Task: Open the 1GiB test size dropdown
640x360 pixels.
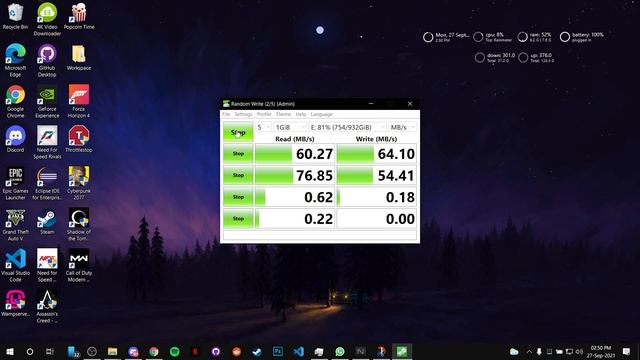Action: click(x=289, y=127)
